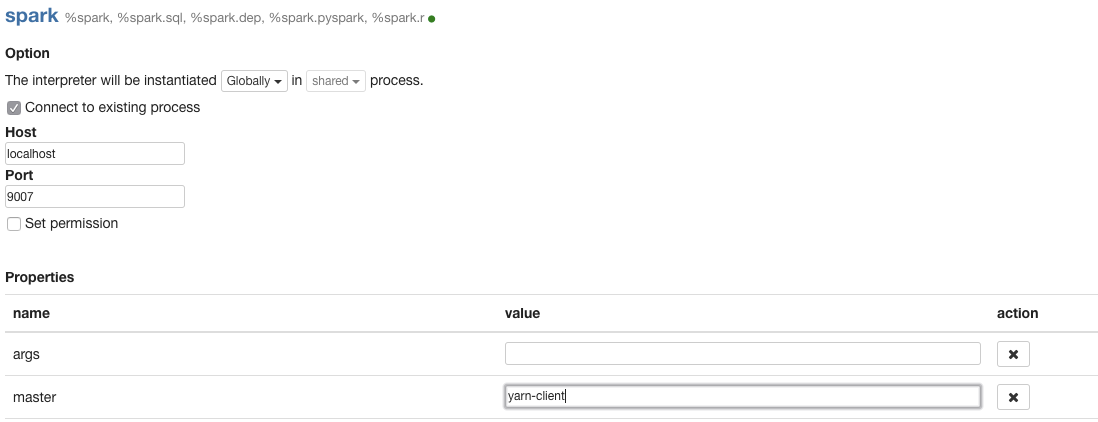This screenshot has width=1098, height=422.
Task: Open the Globally instantiation dropdown
Action: pyautogui.click(x=254, y=81)
